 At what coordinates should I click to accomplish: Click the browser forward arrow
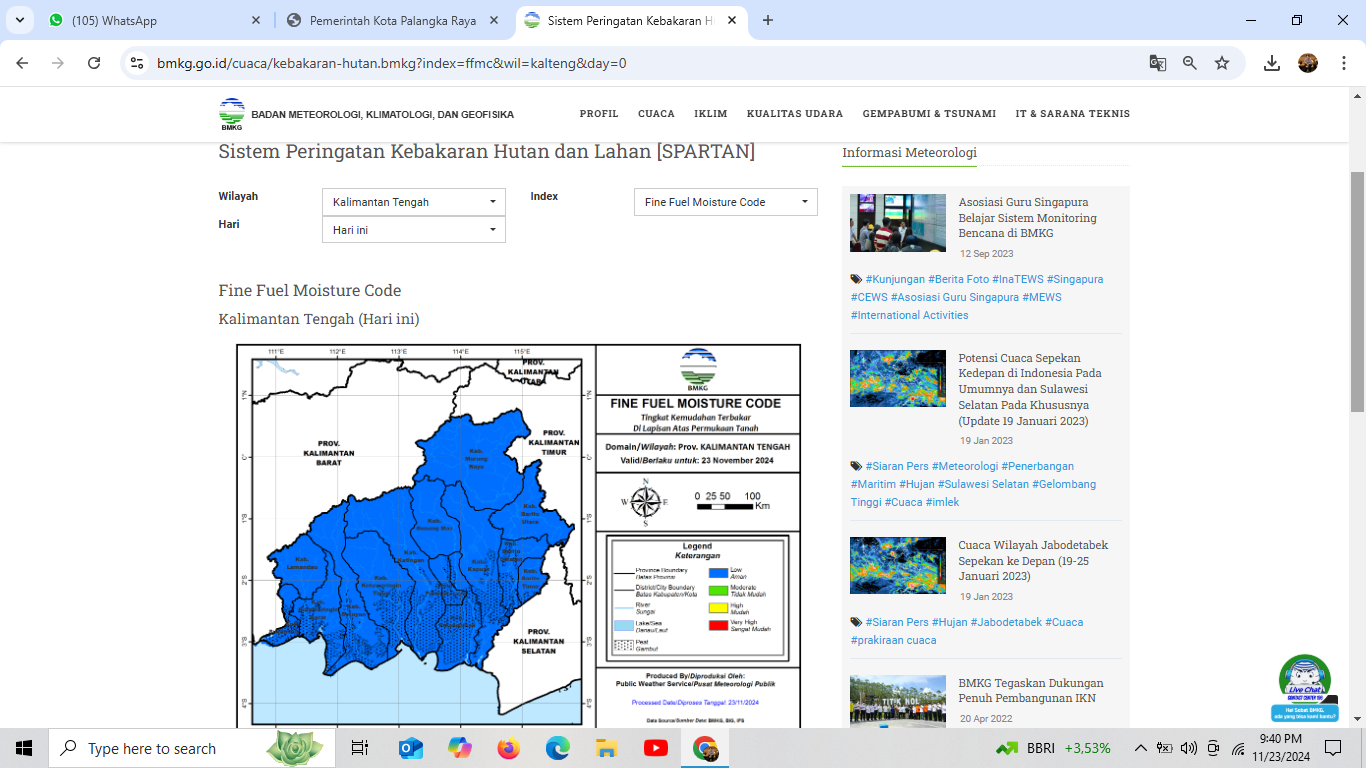pyautogui.click(x=58, y=62)
